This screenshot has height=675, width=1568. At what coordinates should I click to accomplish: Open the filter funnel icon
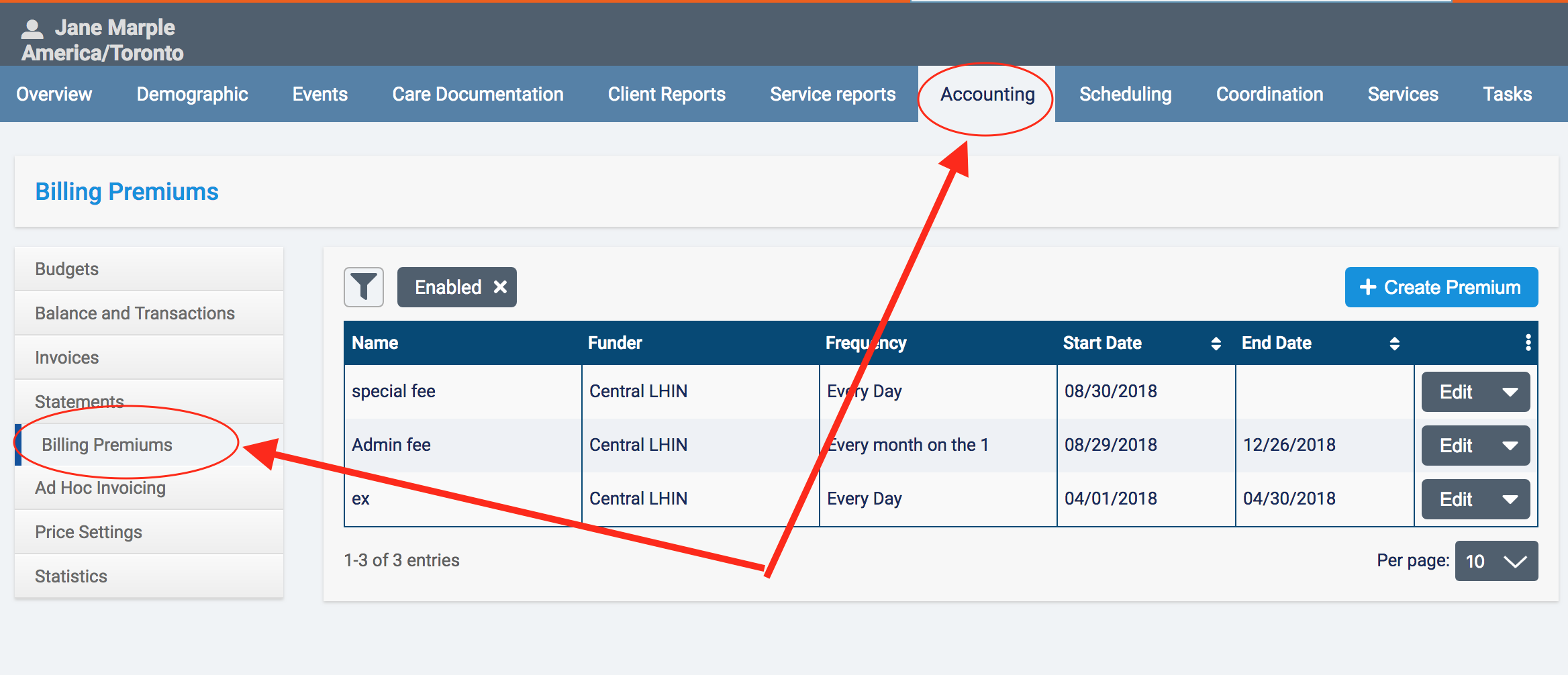pos(363,287)
